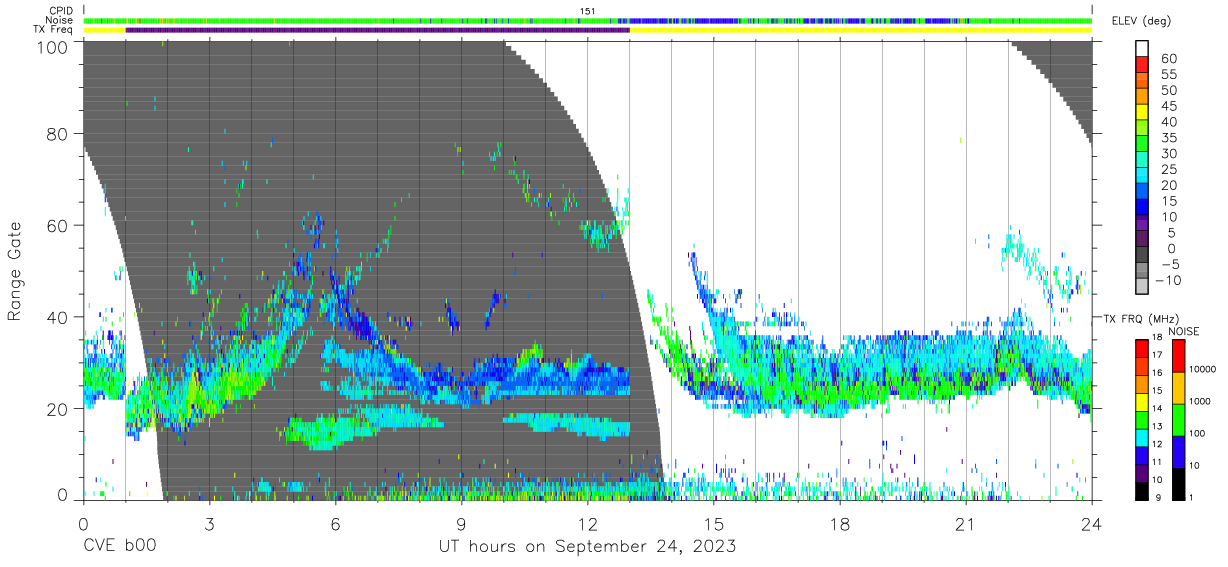Viewport: 1228px width, 567px height.
Task: Click UT hour tick label 12
Action: (588, 524)
